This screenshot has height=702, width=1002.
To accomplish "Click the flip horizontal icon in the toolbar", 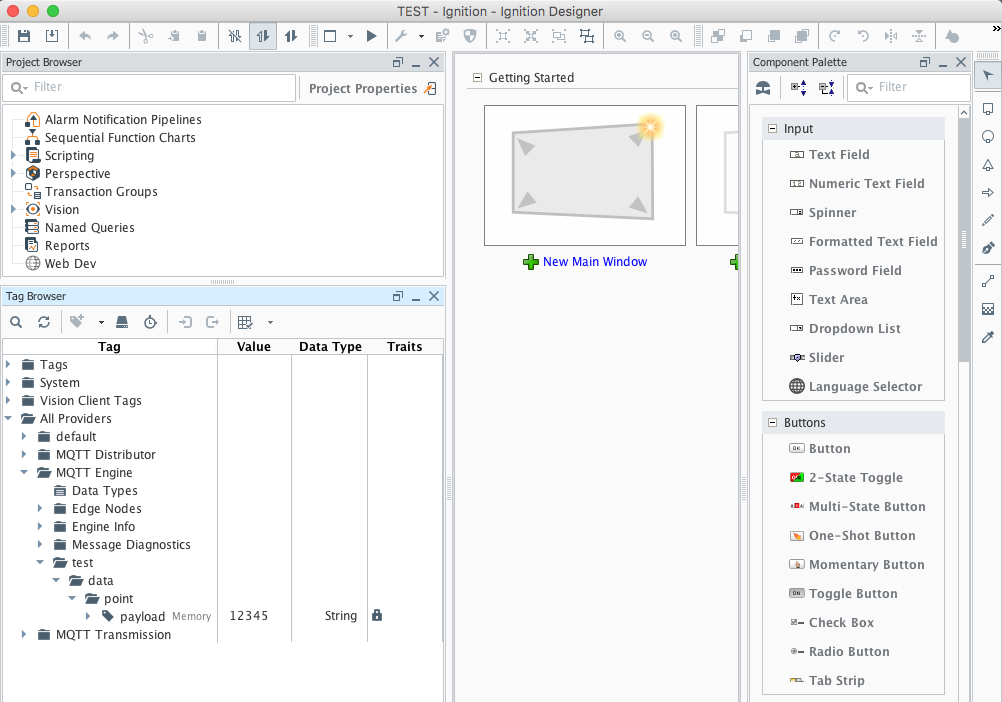I will click(x=891, y=36).
